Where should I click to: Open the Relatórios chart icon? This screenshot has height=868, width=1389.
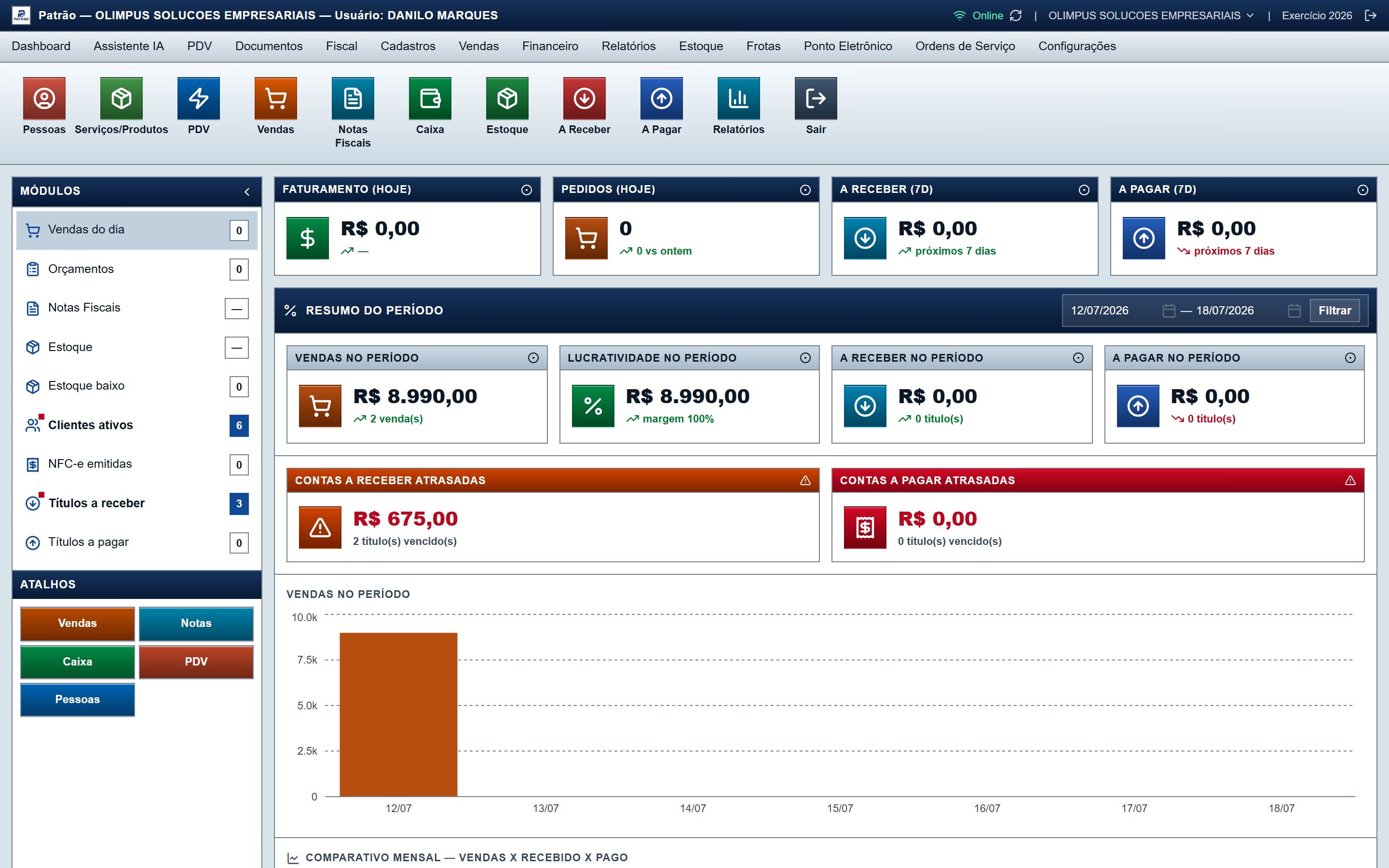(738, 98)
